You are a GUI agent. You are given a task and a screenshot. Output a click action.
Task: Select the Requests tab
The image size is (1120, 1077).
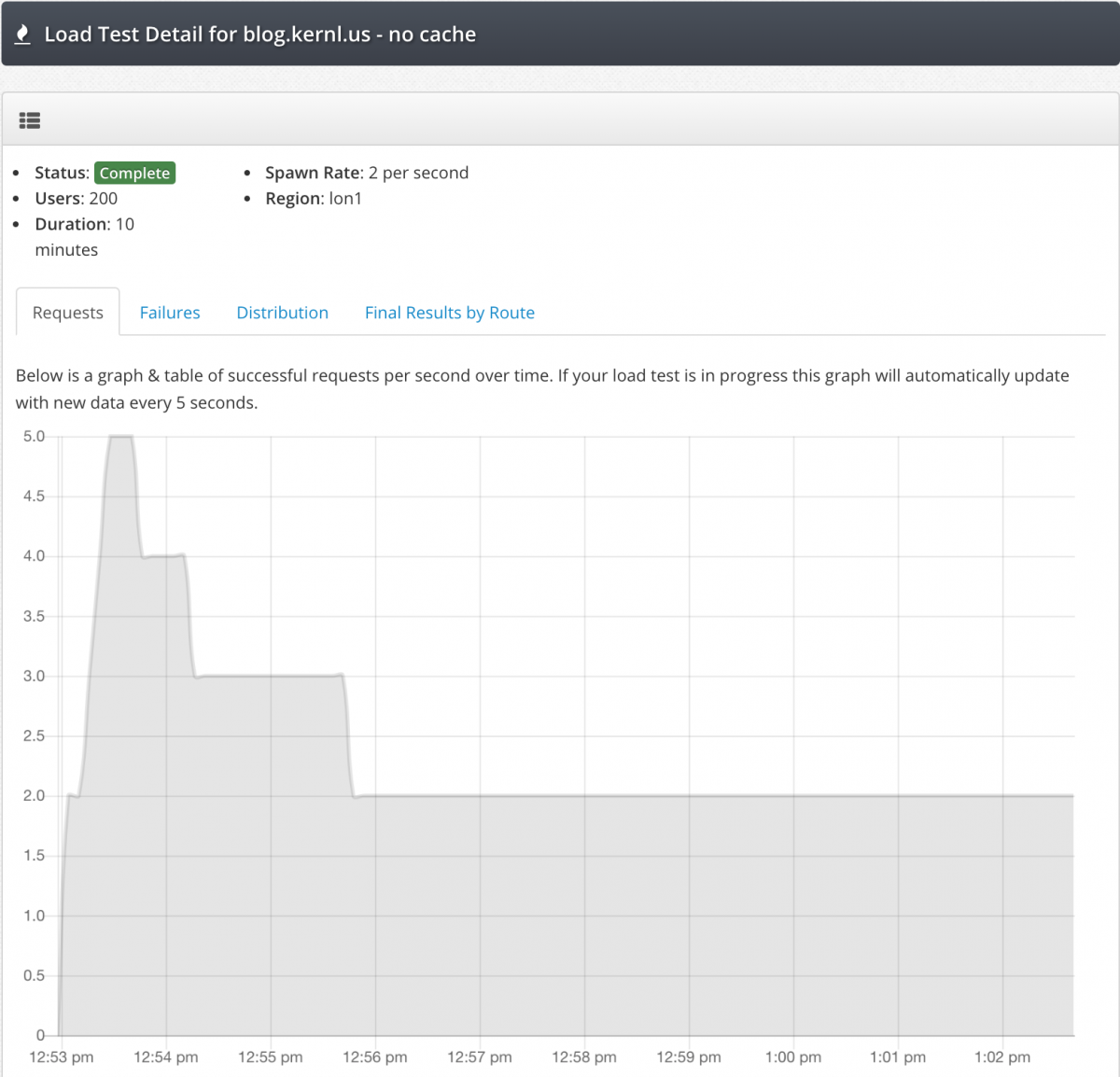[68, 313]
